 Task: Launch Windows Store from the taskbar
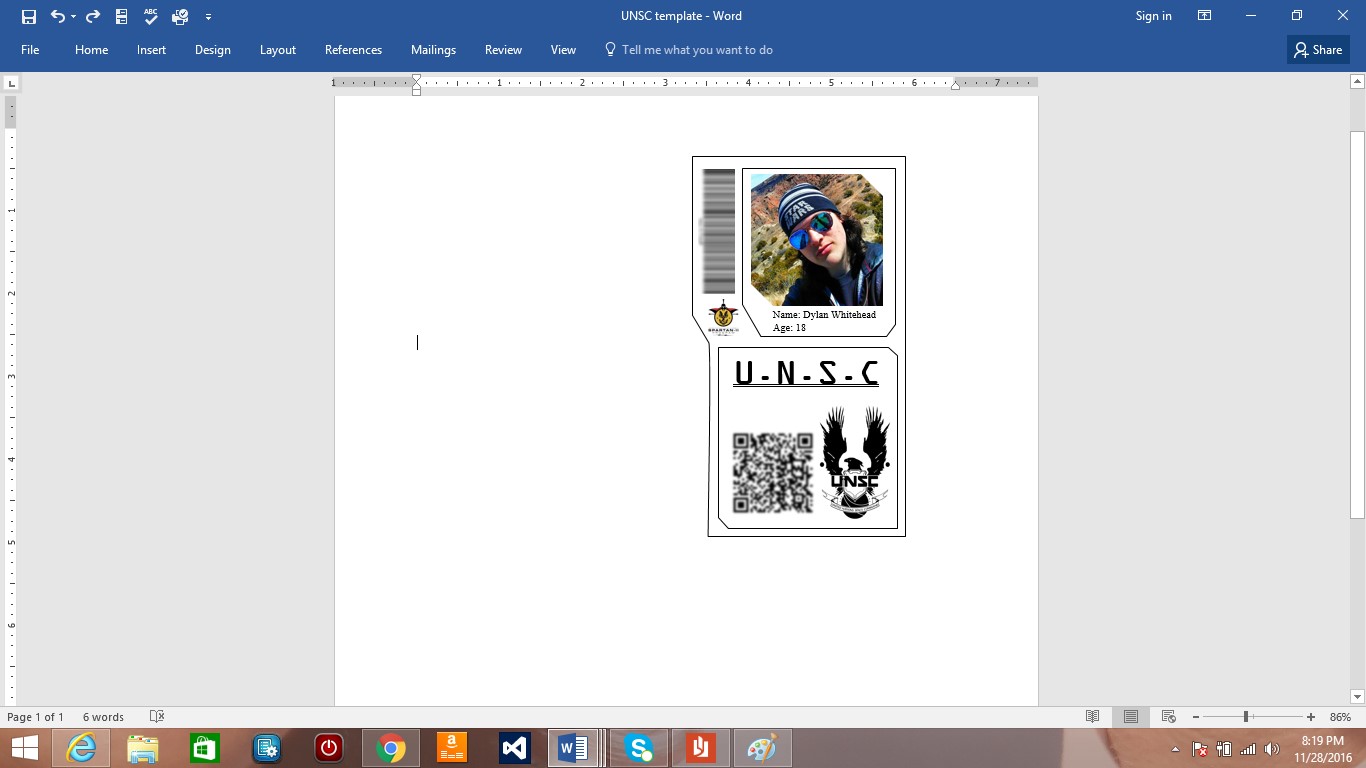(x=205, y=748)
